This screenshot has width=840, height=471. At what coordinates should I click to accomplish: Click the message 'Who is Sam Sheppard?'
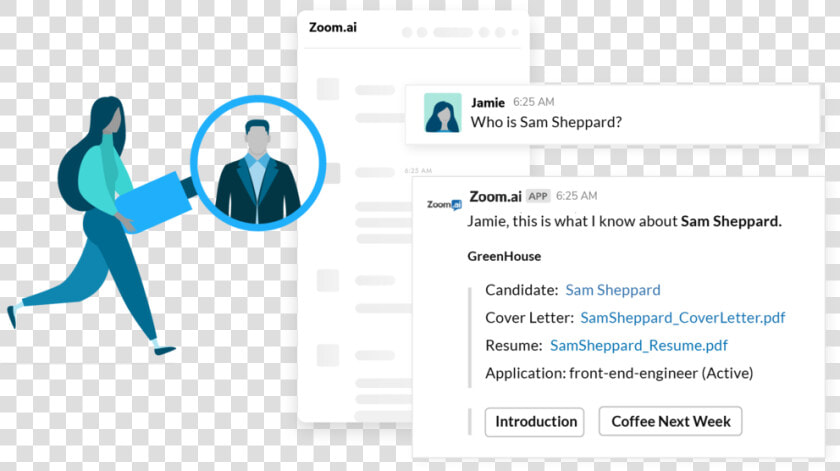pos(546,122)
